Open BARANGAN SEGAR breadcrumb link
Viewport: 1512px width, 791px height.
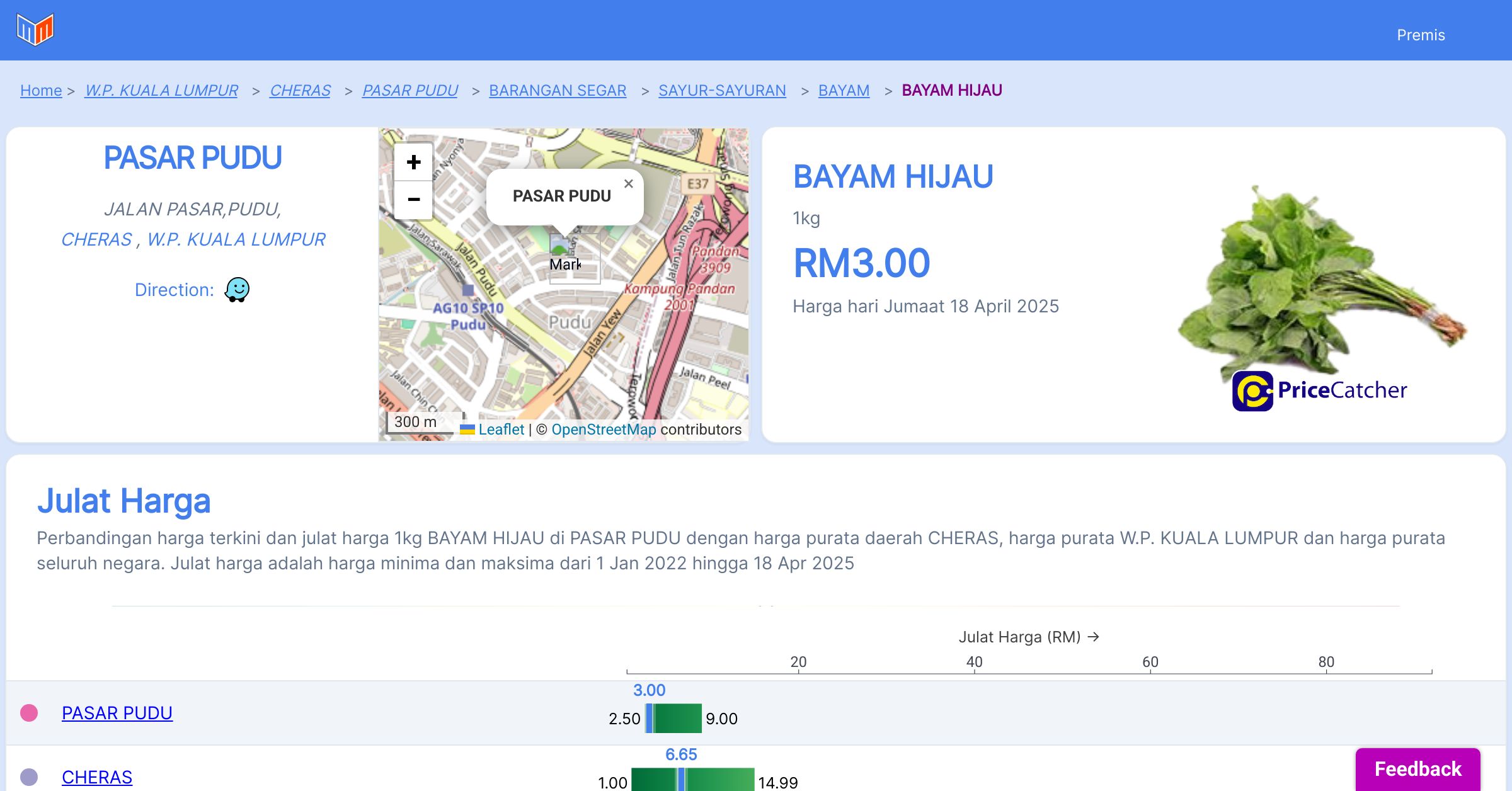point(558,91)
